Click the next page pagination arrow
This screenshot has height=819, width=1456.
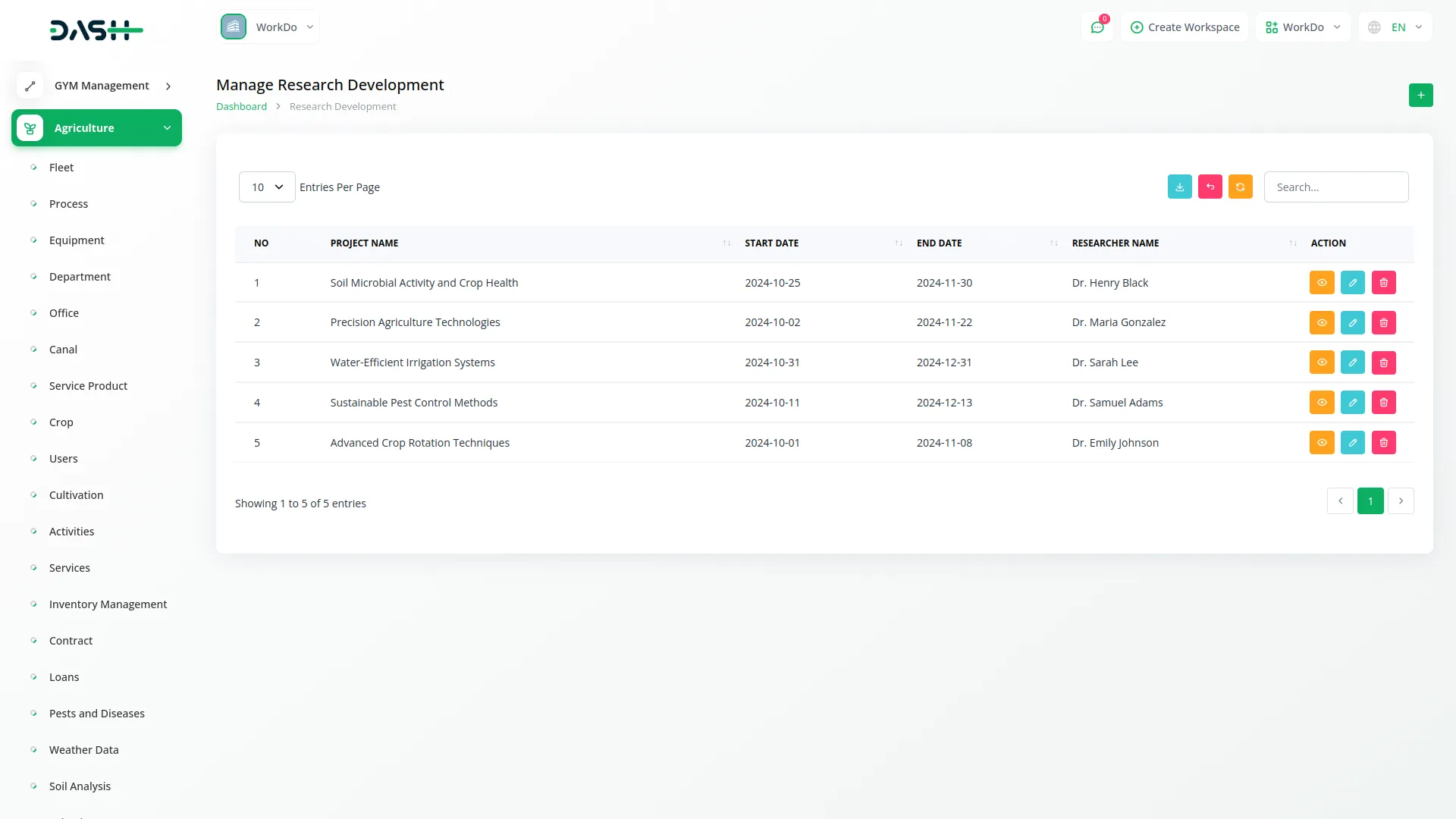pyautogui.click(x=1400, y=501)
